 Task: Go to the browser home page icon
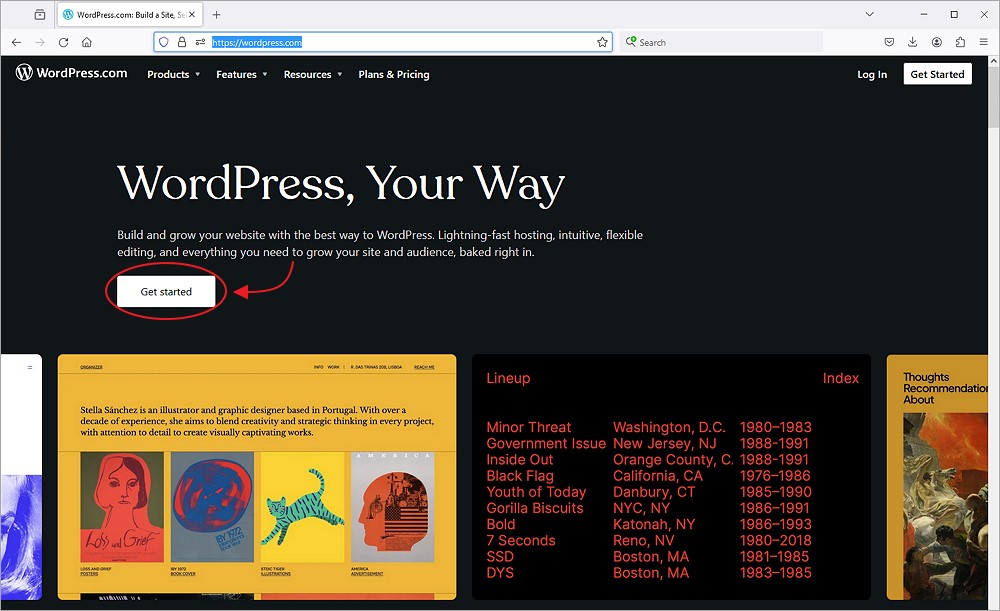click(87, 42)
